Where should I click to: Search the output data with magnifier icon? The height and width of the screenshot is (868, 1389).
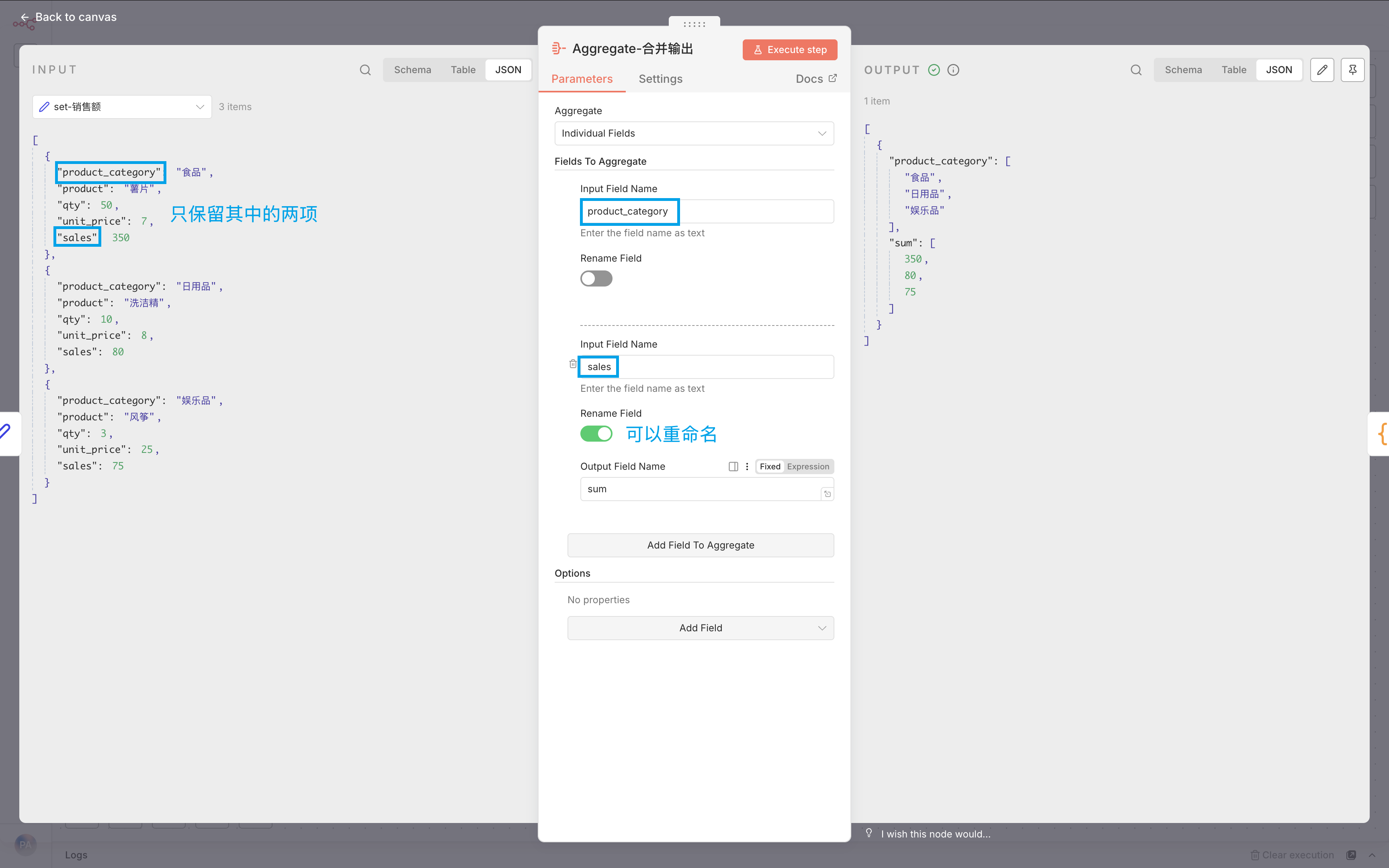[1136, 70]
